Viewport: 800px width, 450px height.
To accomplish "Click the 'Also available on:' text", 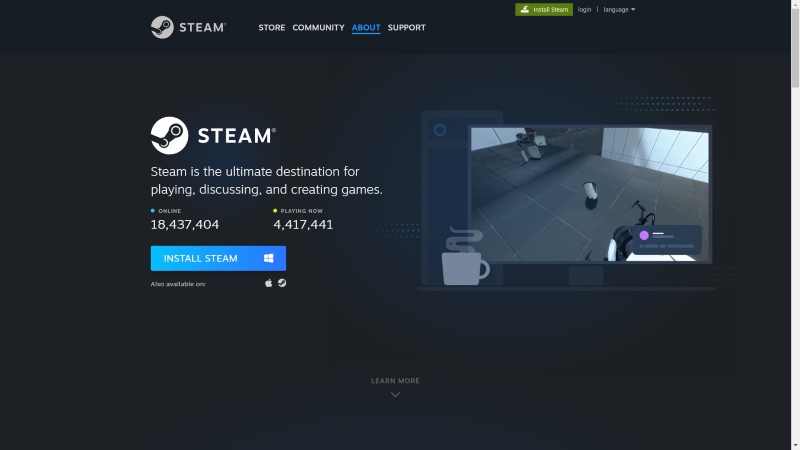I will pos(178,284).
